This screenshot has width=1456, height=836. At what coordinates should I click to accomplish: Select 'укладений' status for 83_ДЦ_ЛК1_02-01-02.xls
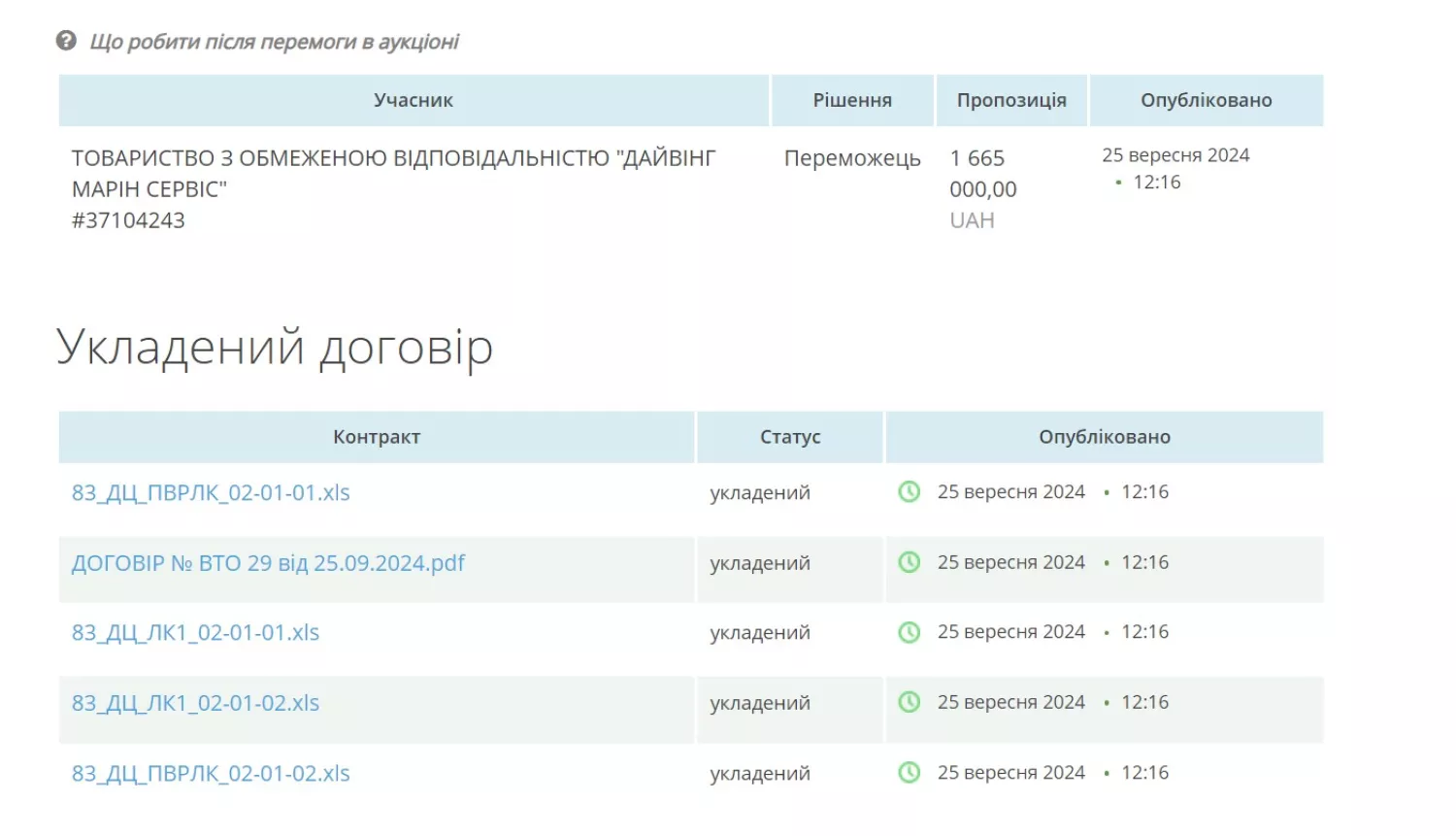coord(760,703)
